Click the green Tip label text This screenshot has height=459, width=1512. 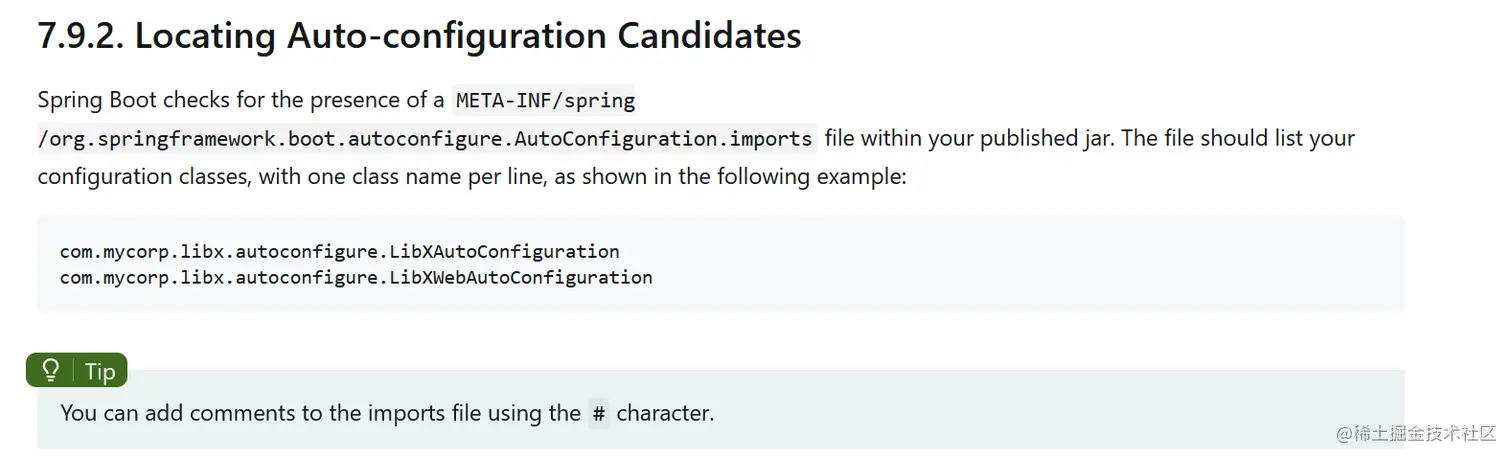[100, 372]
